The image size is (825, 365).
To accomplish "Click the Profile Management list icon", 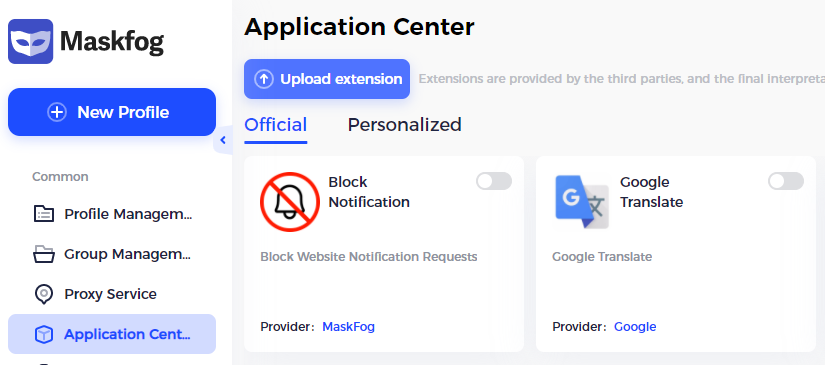I will tap(44, 214).
